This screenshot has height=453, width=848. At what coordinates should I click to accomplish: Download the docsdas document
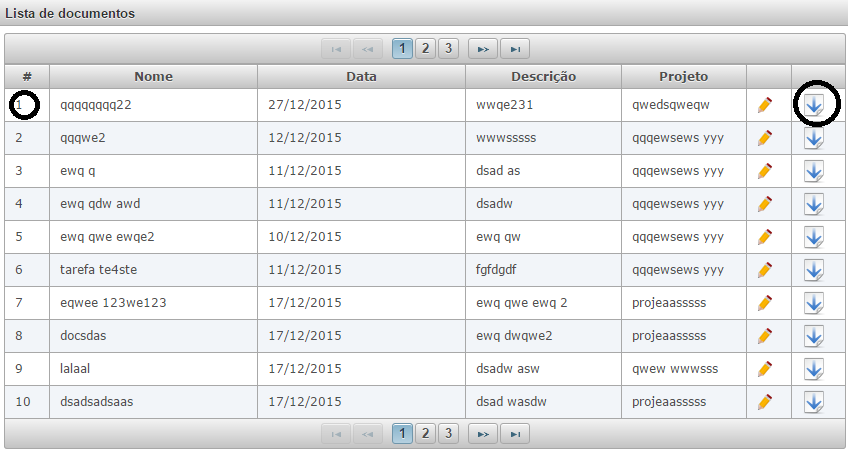click(814, 336)
